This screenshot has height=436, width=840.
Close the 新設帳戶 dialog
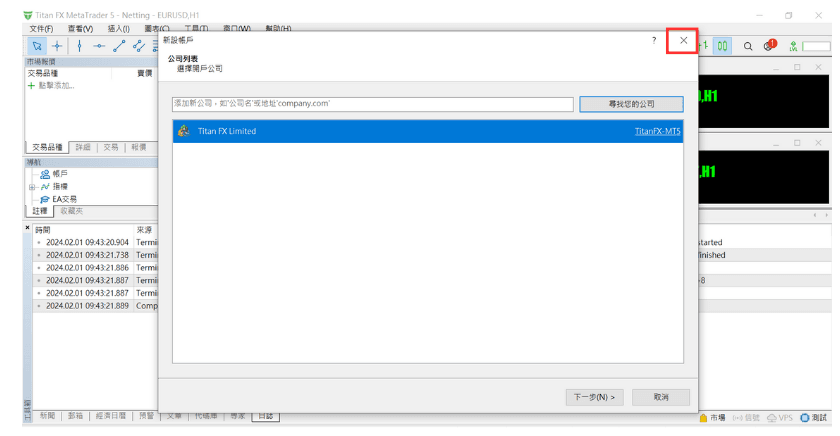[x=683, y=41]
